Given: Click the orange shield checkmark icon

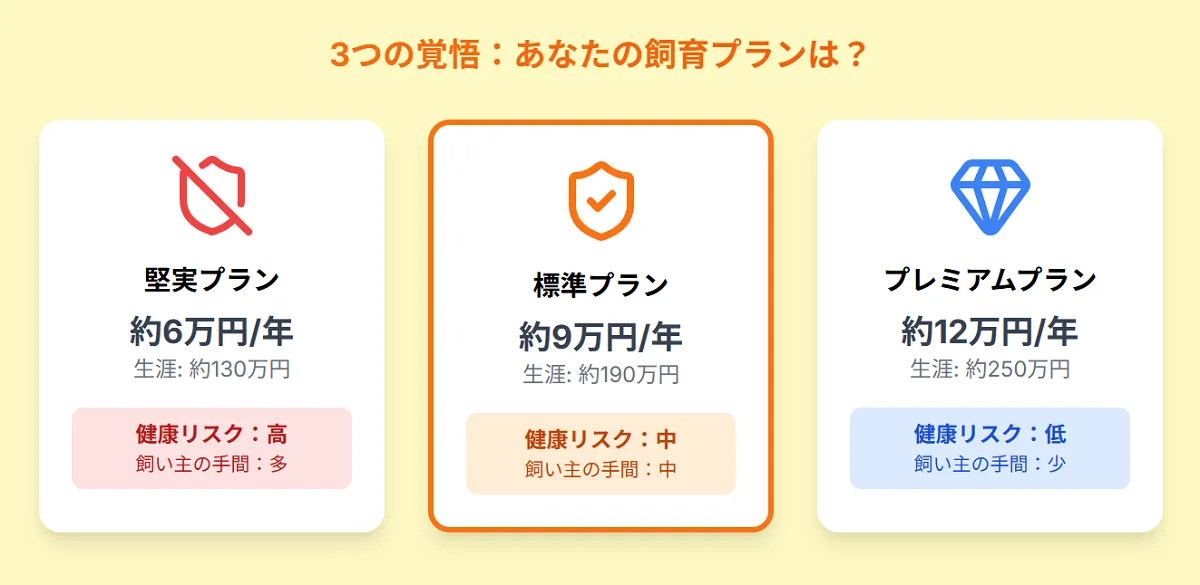Looking at the screenshot, I should click(601, 200).
